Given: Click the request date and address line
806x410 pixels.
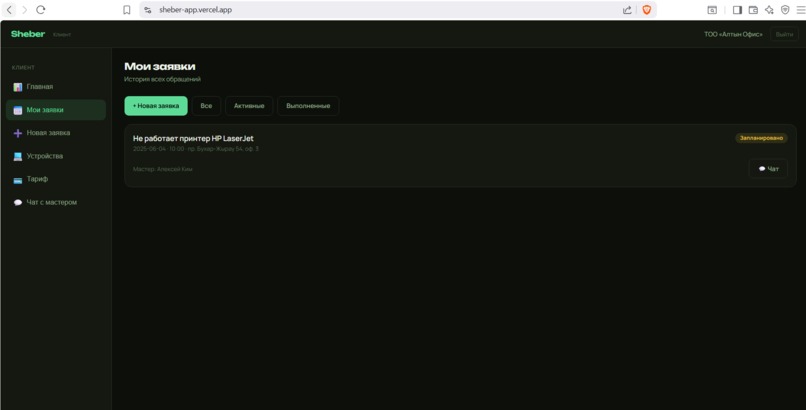Looking at the screenshot, I should pyautogui.click(x=195, y=149).
